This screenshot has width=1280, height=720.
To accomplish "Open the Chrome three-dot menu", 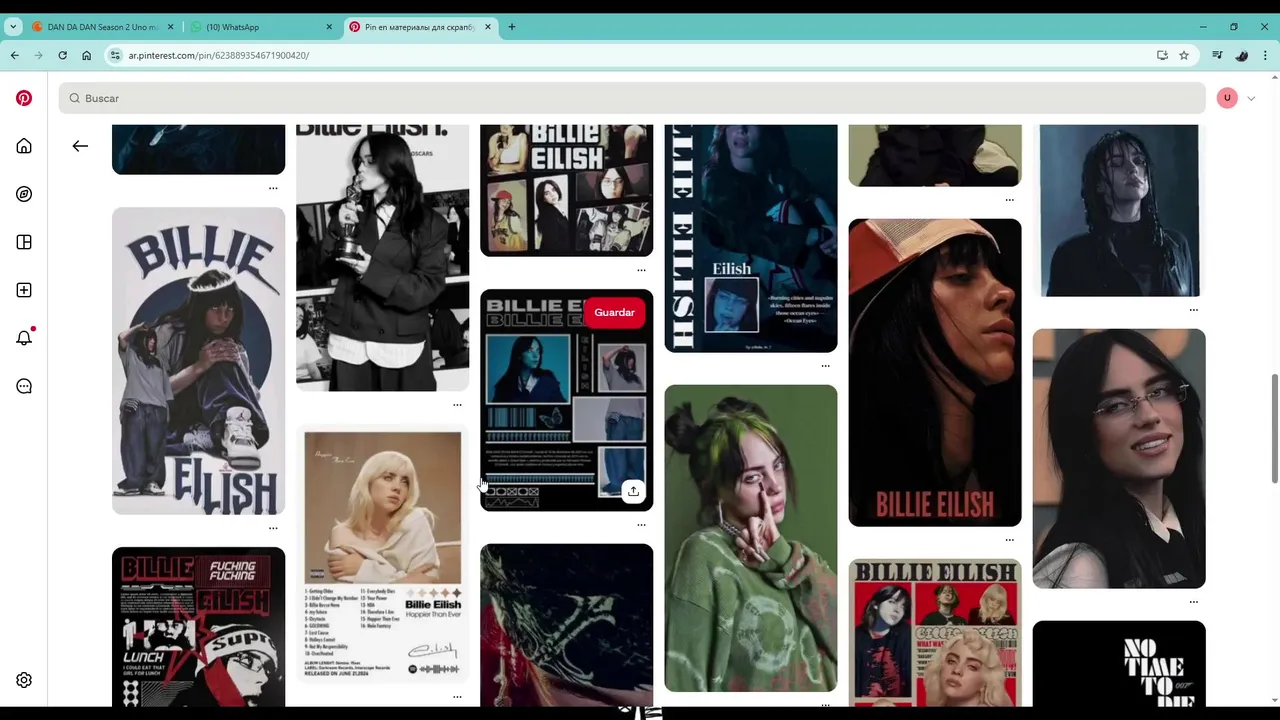I will click(1265, 55).
